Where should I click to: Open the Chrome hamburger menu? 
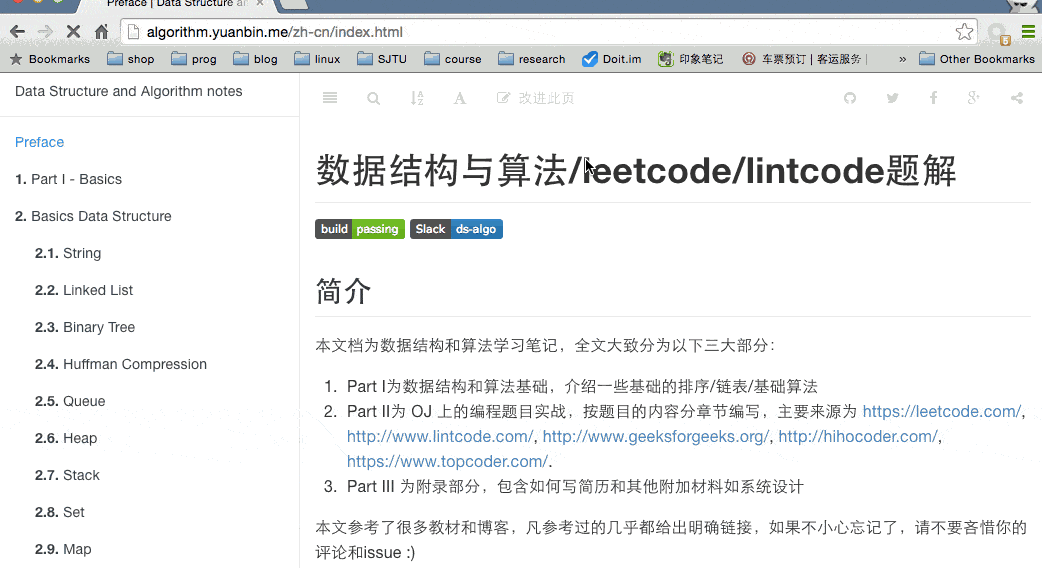pyautogui.click(x=1028, y=31)
